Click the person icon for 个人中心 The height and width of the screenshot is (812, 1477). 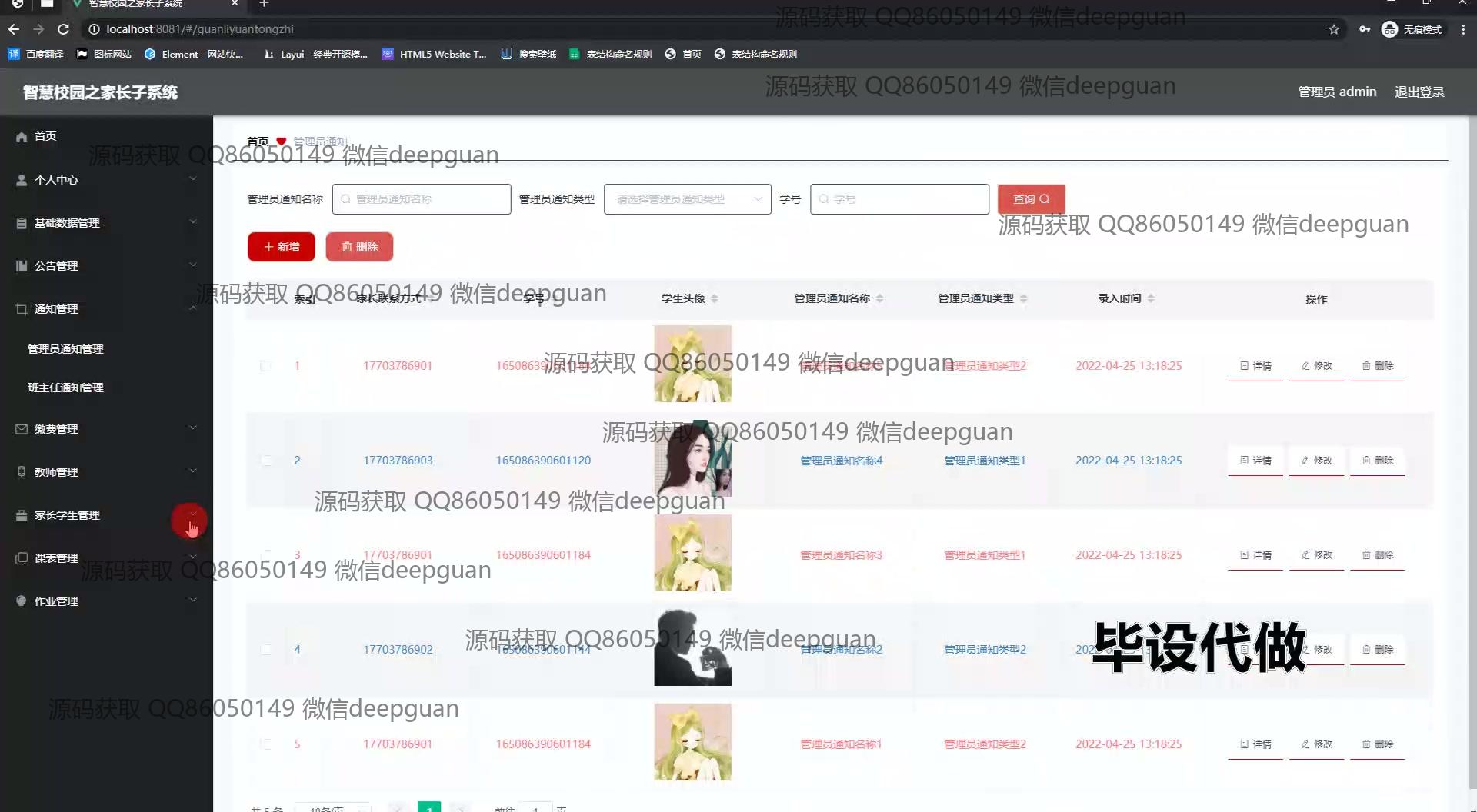22,180
